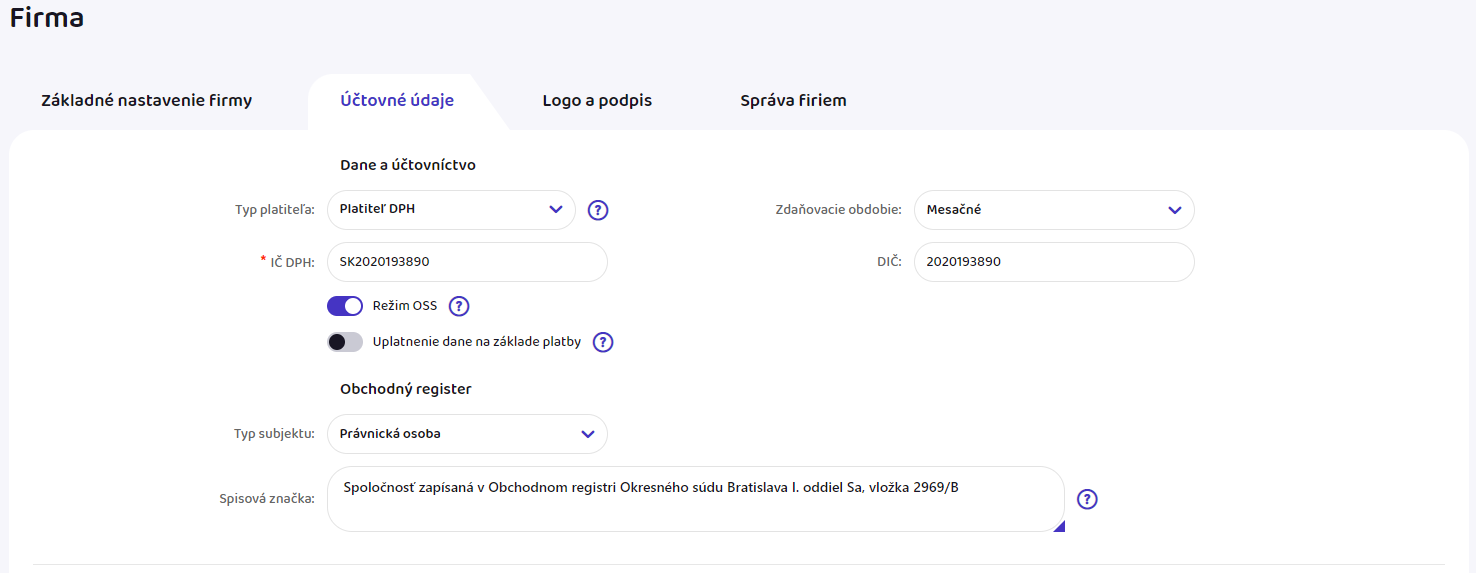The width and height of the screenshot is (1476, 573).
Task: Open help for Uplatnenie dane na základe platby
Action: [603, 342]
